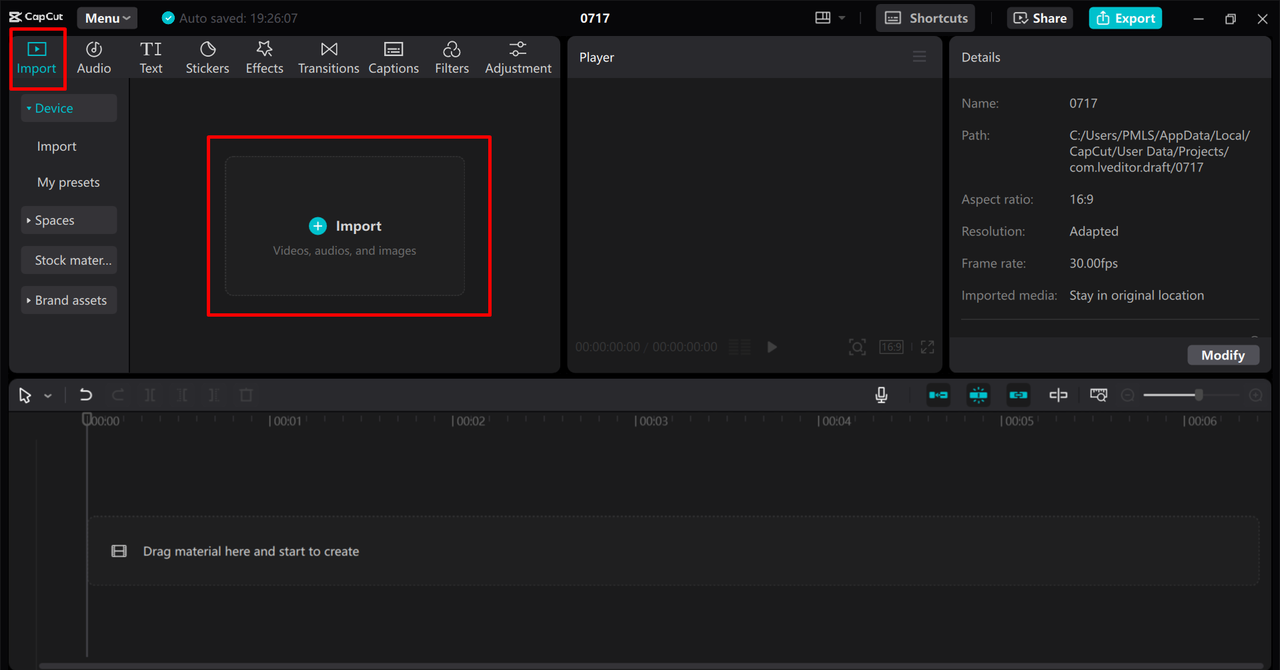Image resolution: width=1280 pixels, height=670 pixels.
Task: Select the Import media tab
Action: [36, 57]
